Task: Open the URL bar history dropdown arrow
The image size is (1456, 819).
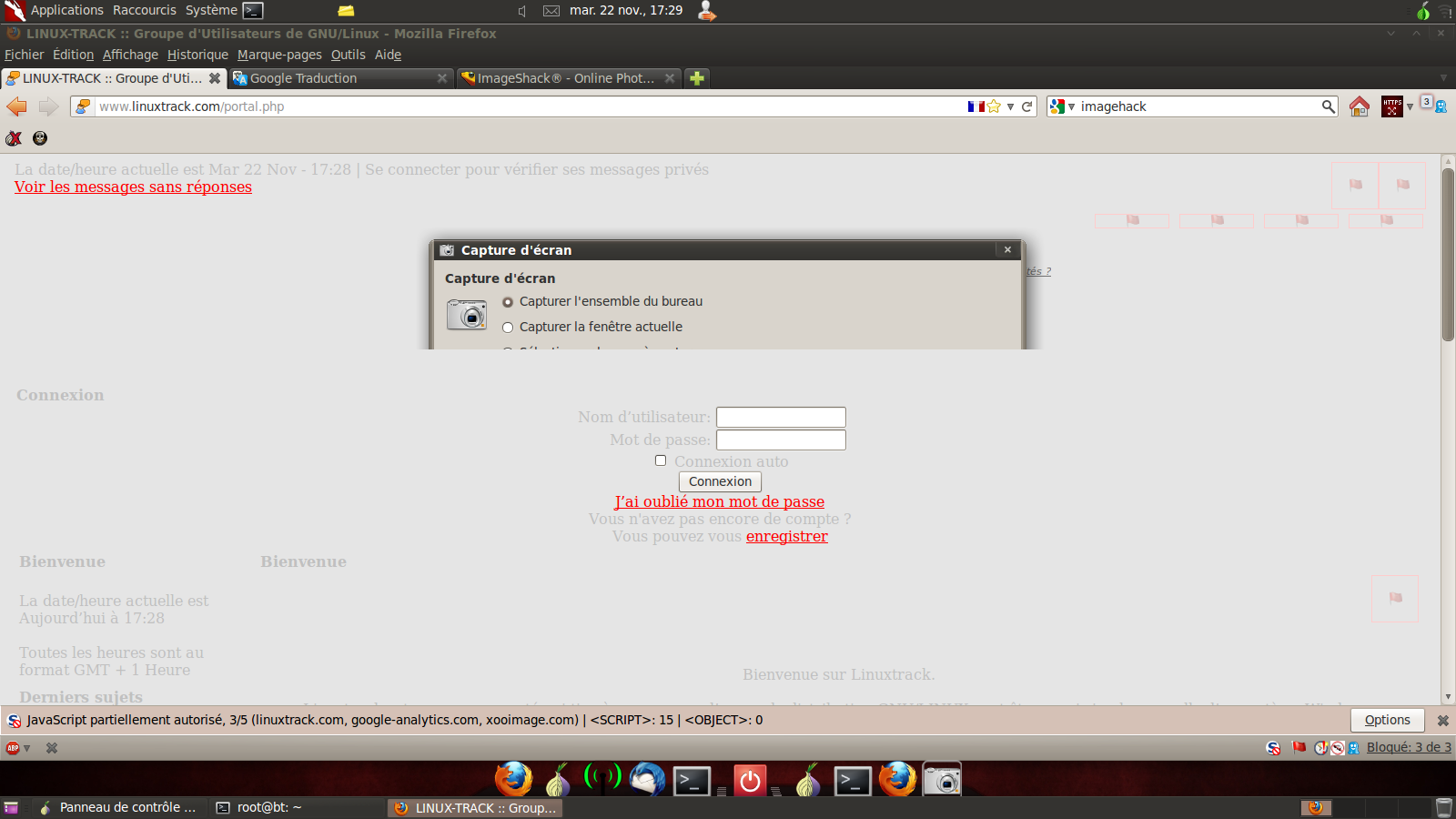Action: [x=1010, y=106]
